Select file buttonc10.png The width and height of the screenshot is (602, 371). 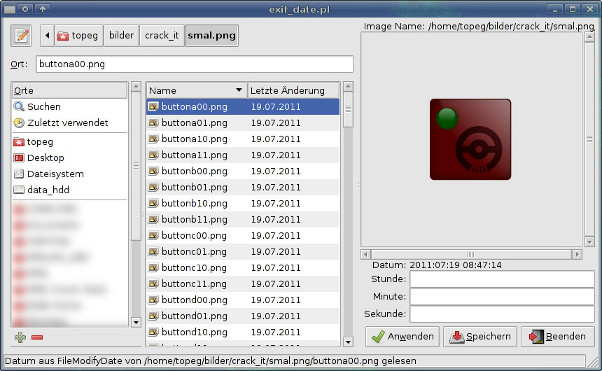click(243, 268)
